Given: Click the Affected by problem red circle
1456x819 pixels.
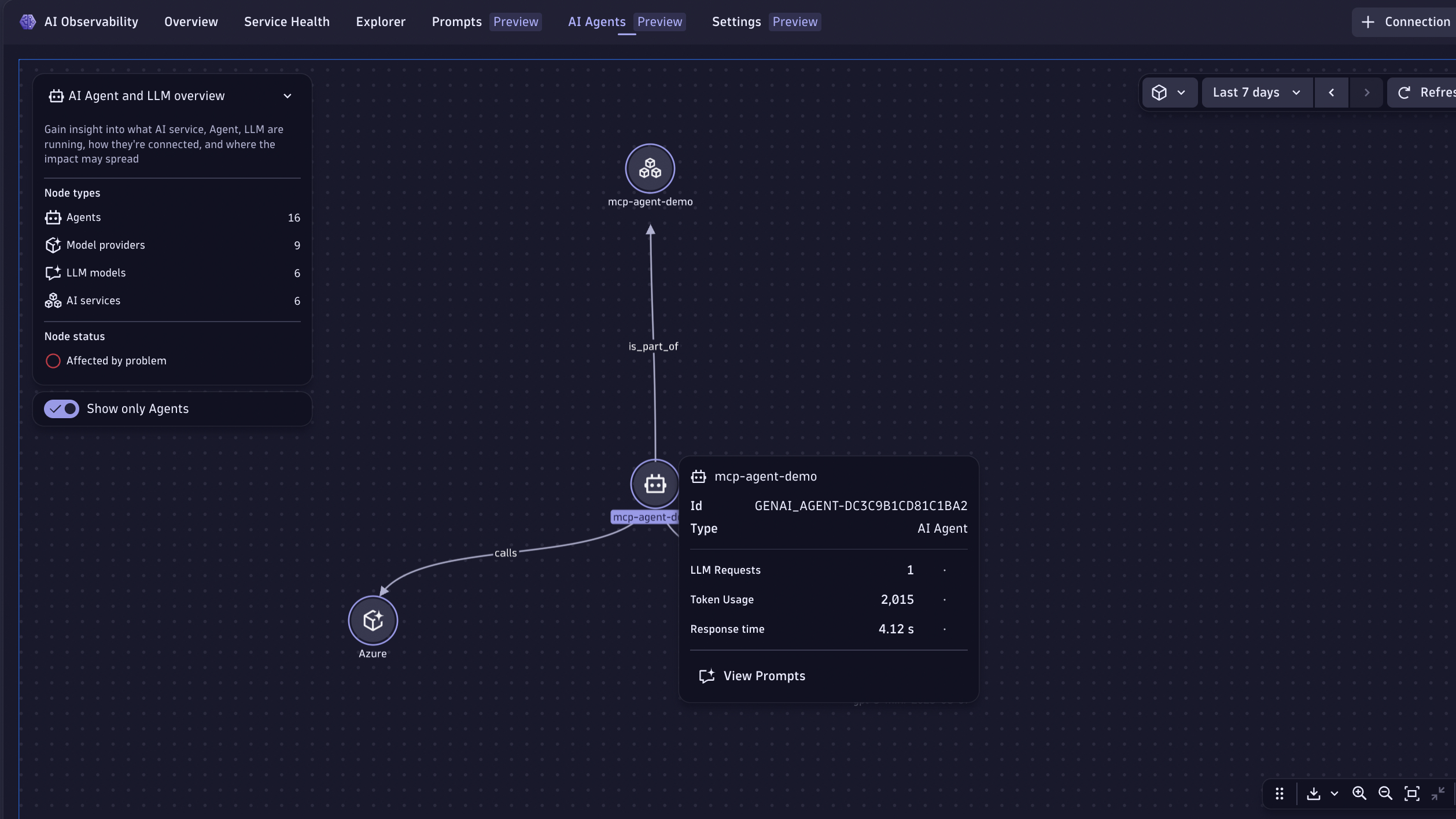Looking at the screenshot, I should pos(53,361).
